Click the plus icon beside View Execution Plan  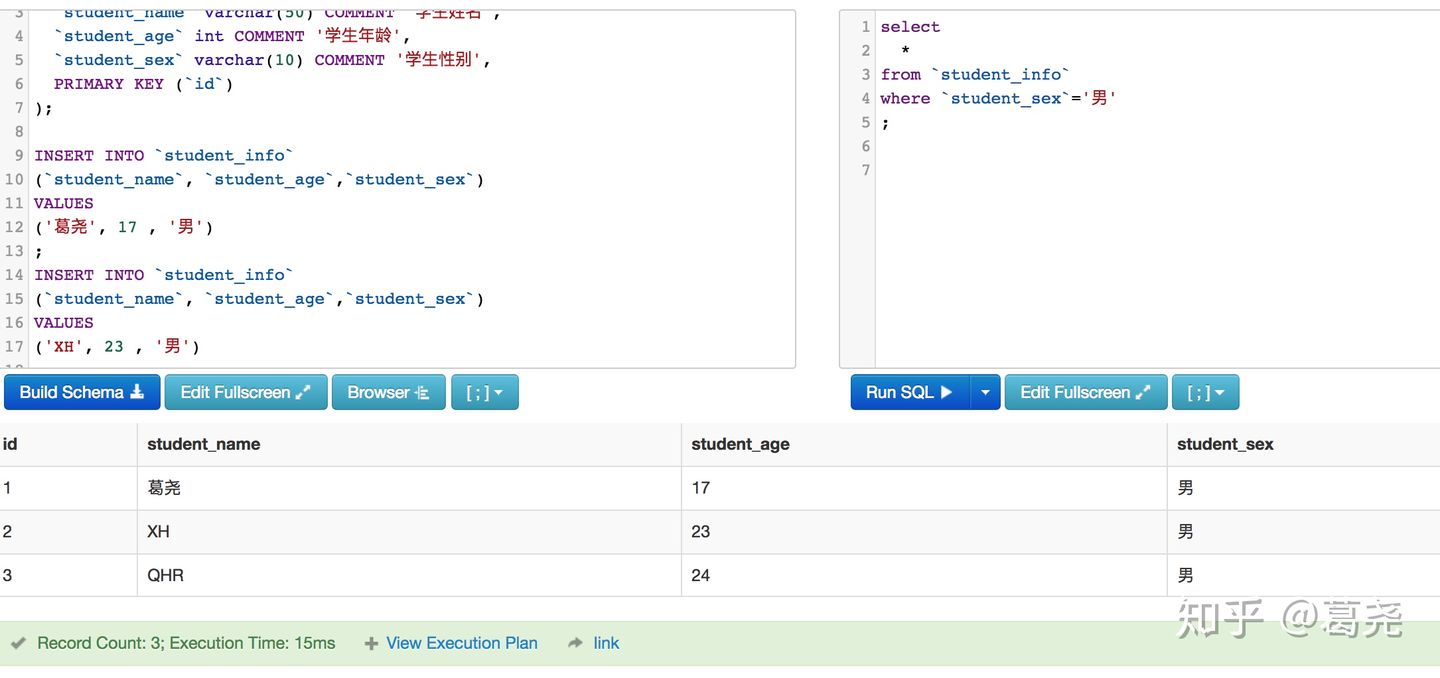[x=371, y=644]
